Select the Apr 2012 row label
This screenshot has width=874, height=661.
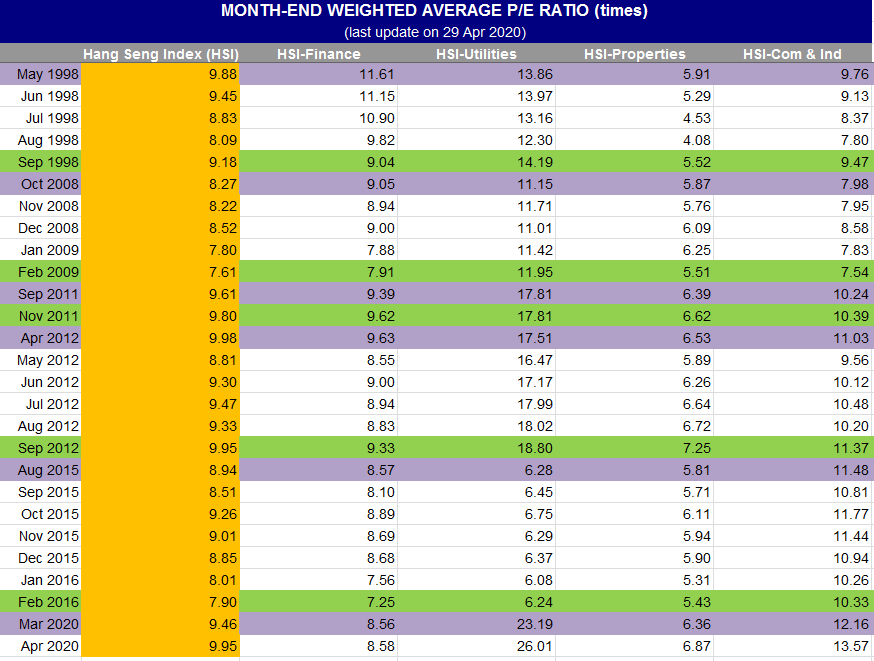pos(50,338)
